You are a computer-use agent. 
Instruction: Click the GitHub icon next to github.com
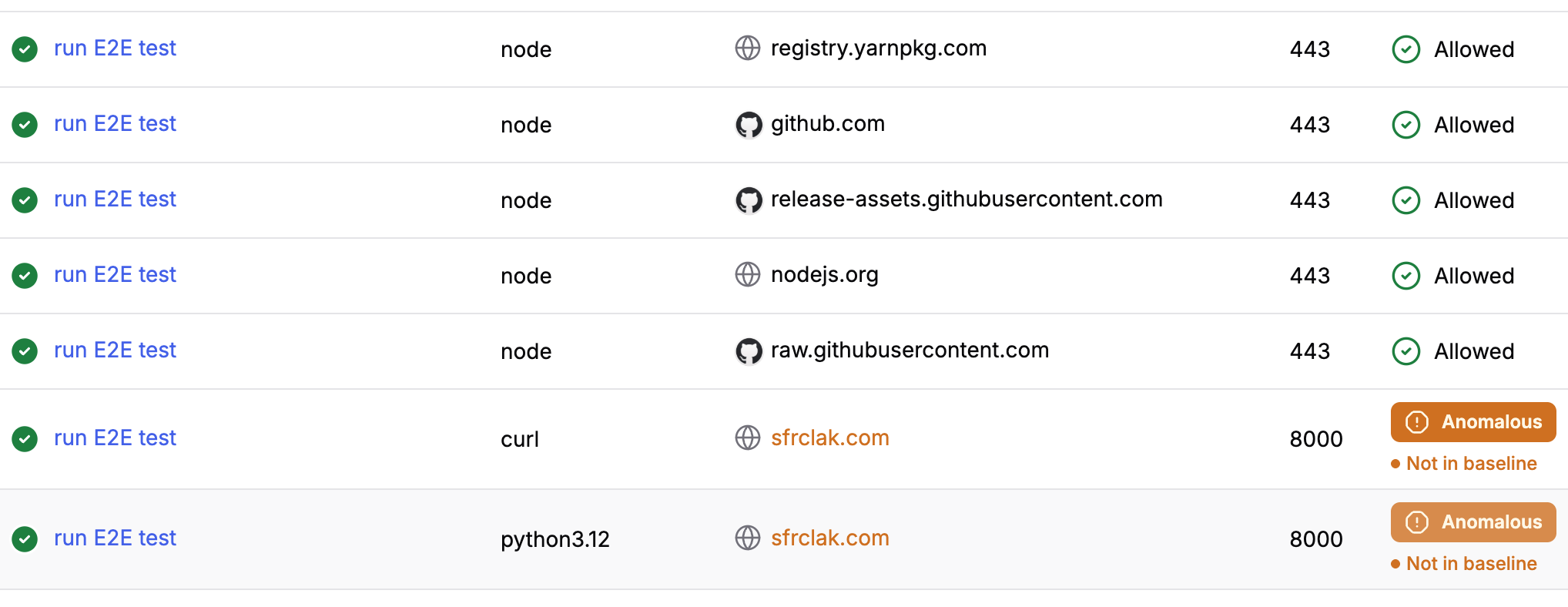(x=748, y=124)
